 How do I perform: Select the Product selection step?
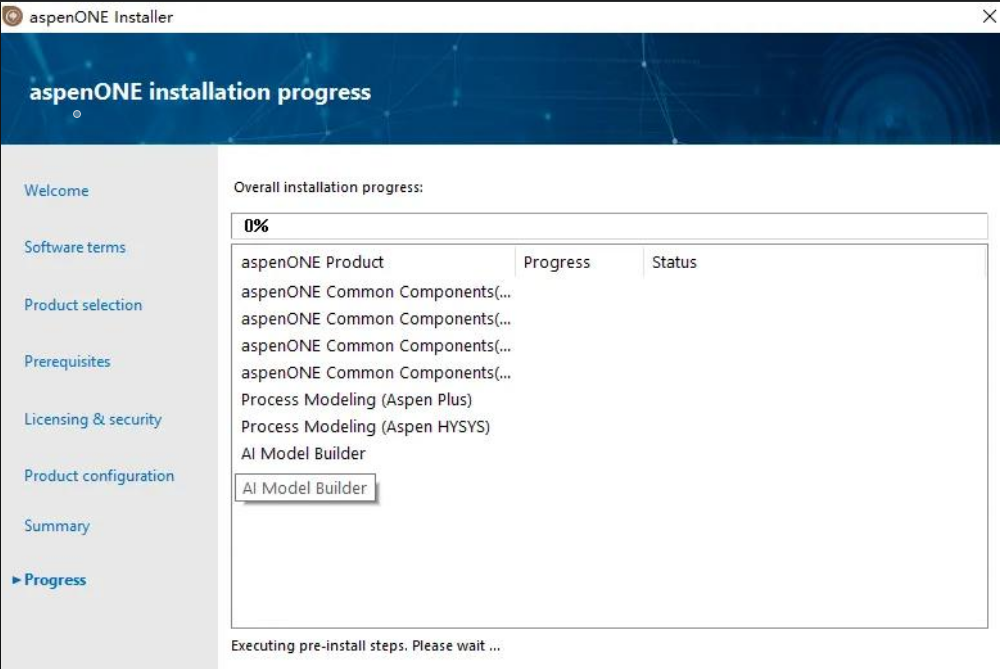pyautogui.click(x=83, y=305)
